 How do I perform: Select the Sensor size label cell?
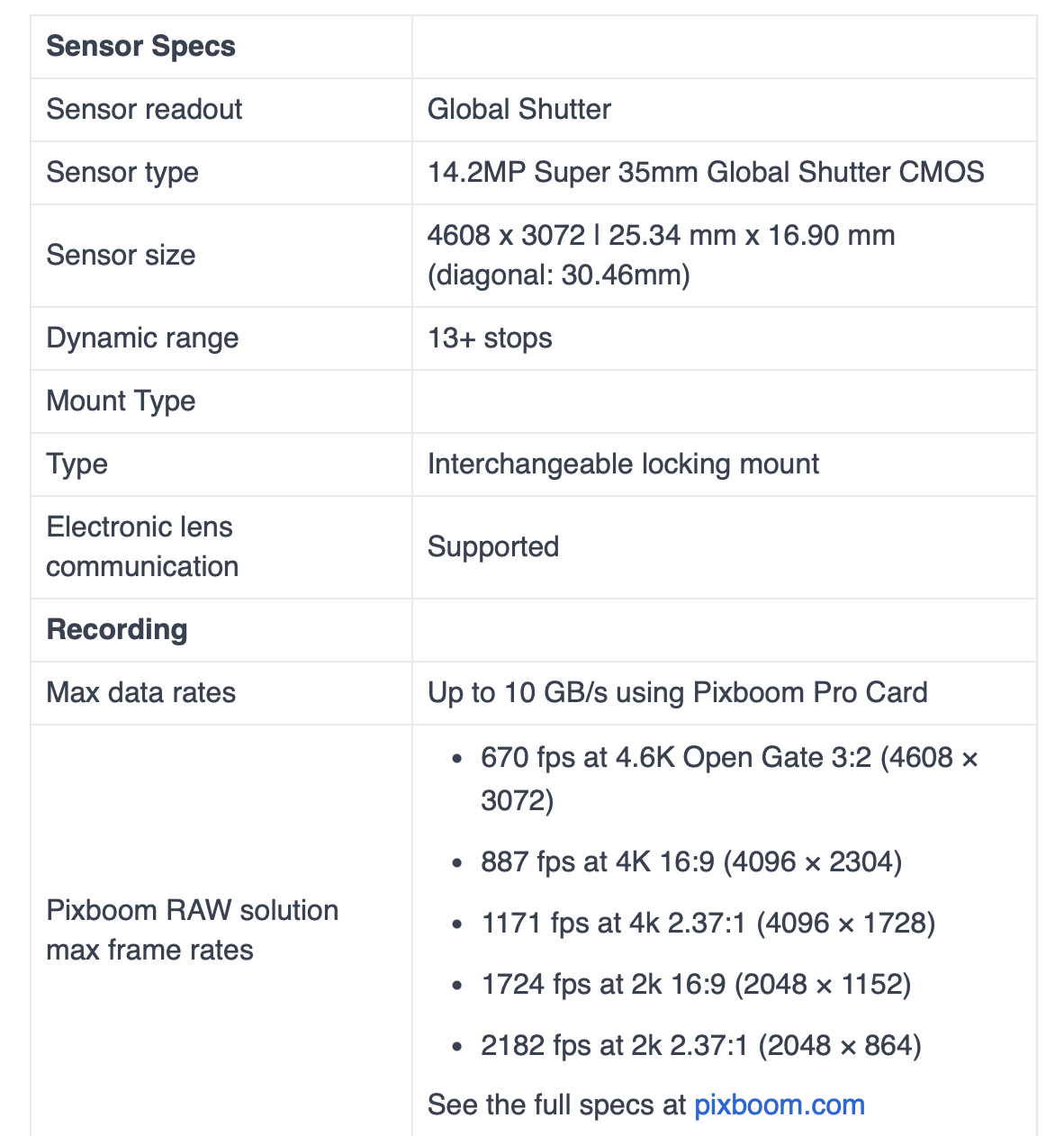click(x=121, y=256)
